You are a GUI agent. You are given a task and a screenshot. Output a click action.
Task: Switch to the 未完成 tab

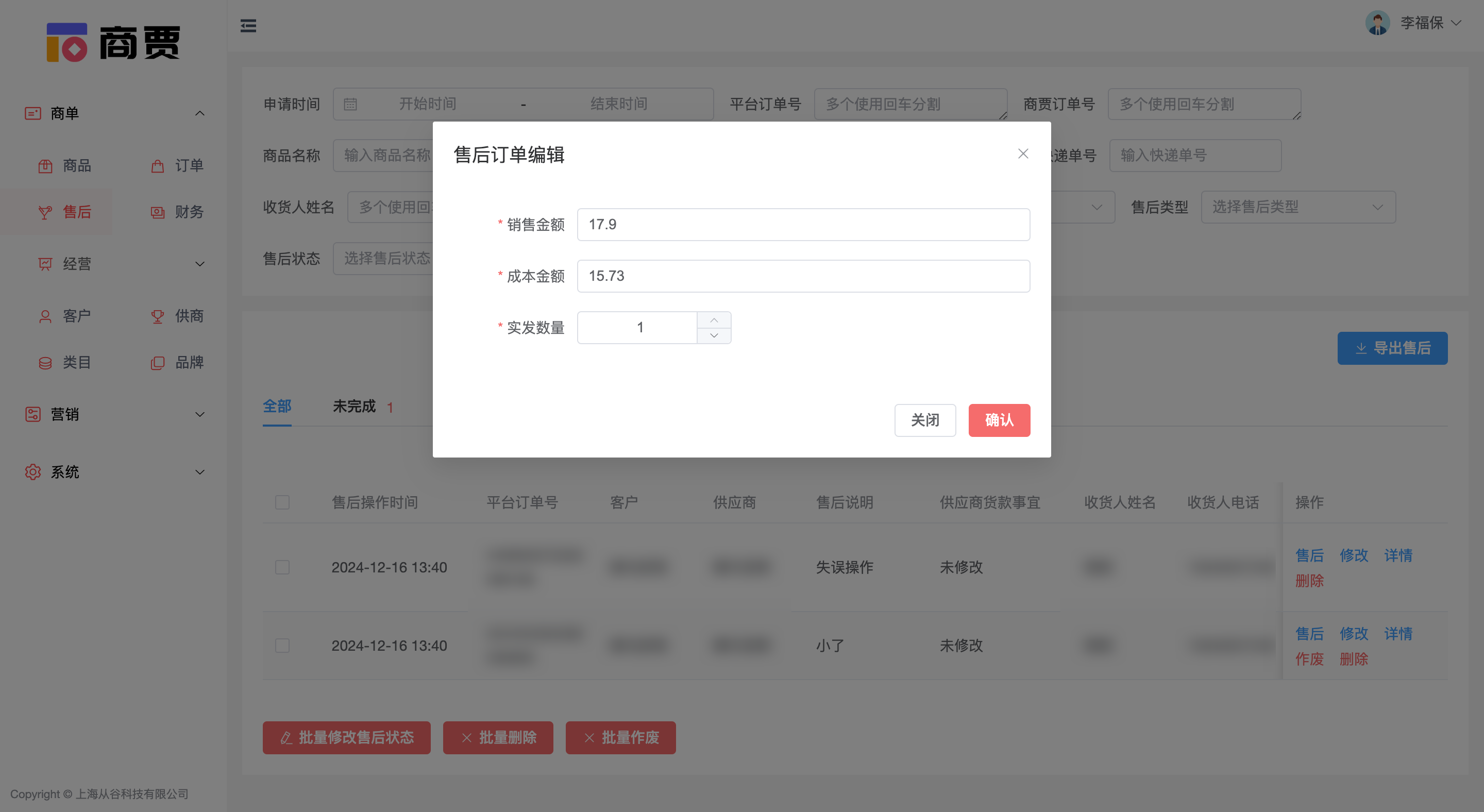click(x=355, y=406)
